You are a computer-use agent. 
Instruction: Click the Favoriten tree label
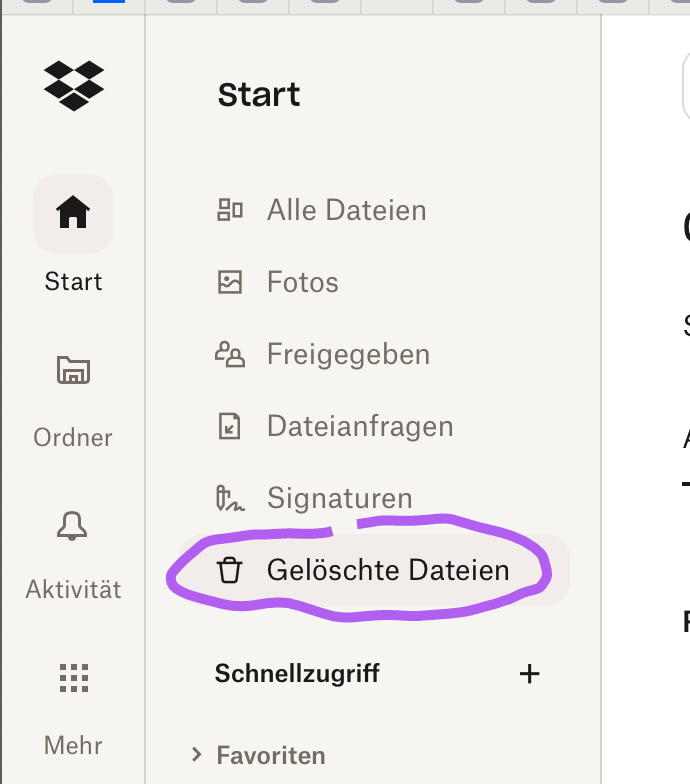click(271, 755)
